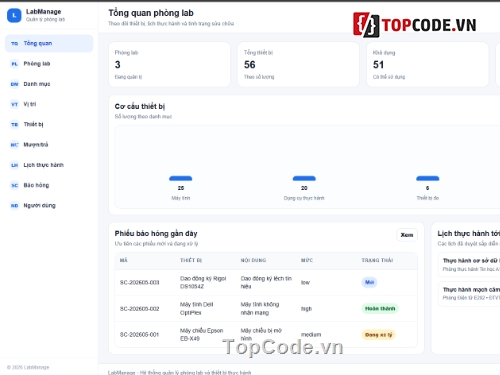
Task: Click the LabManage logo icon
Action: coord(14,15)
